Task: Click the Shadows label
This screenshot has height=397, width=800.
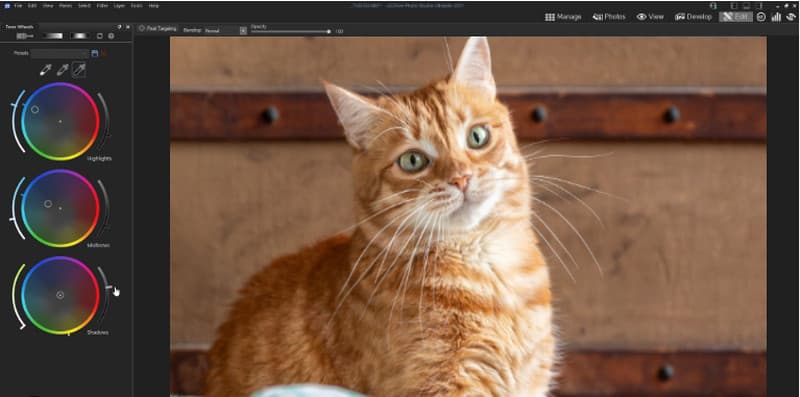Action: (98, 333)
